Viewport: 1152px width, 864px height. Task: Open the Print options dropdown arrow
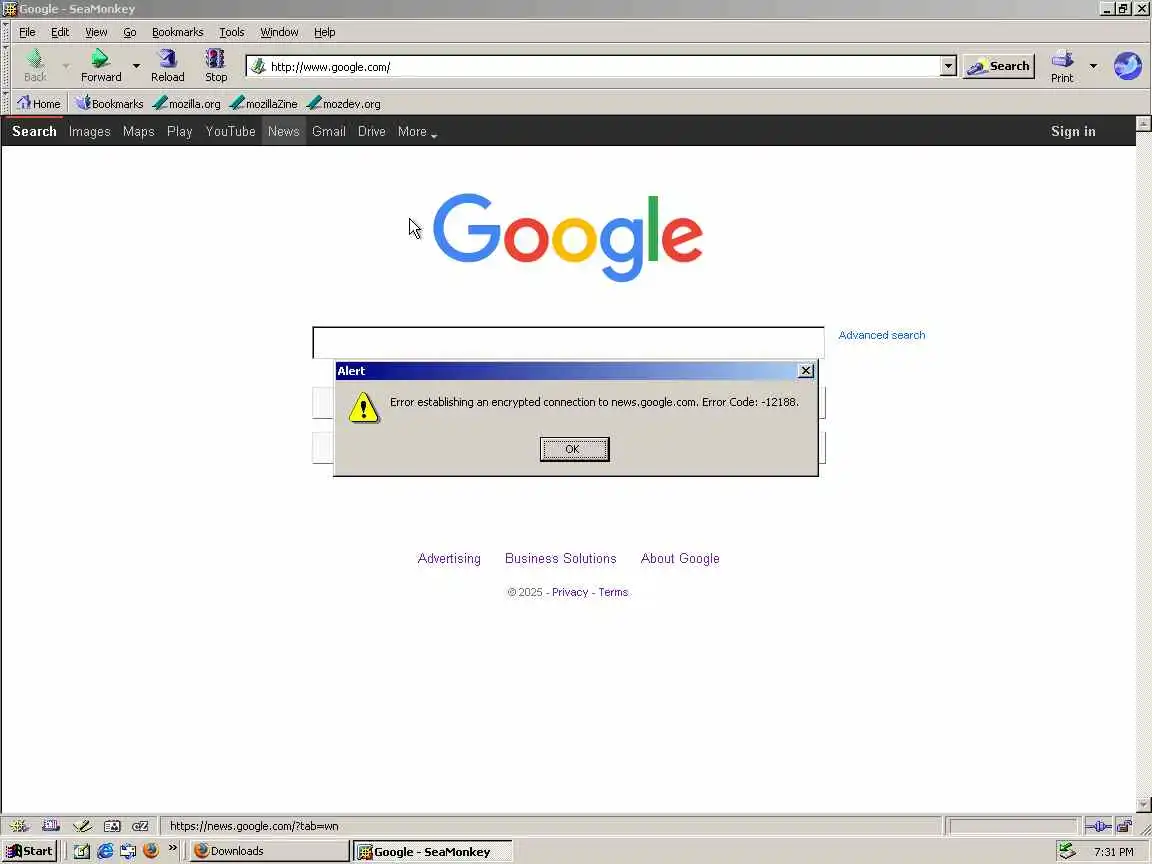tap(1093, 66)
